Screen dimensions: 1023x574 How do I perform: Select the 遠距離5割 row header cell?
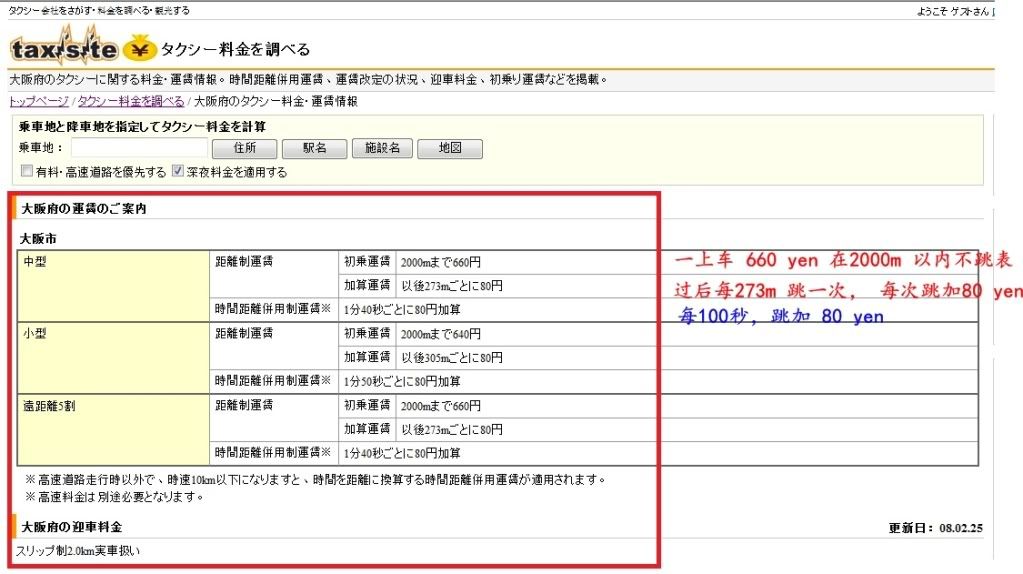113,429
